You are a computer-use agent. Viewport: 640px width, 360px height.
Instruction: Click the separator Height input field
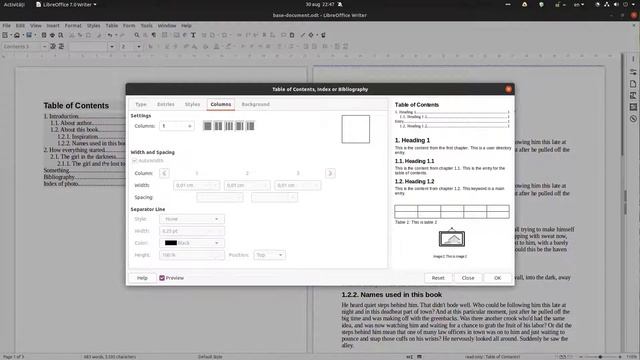[191, 255]
